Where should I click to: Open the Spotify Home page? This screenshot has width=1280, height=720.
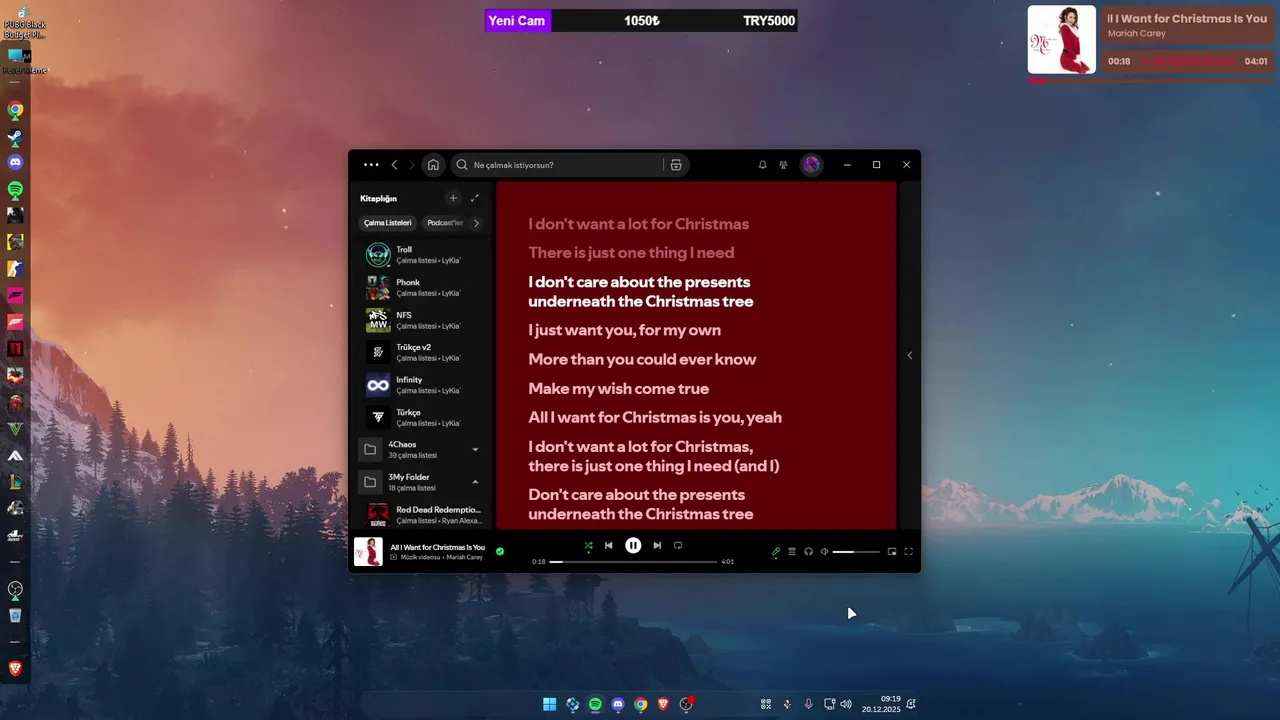click(433, 165)
